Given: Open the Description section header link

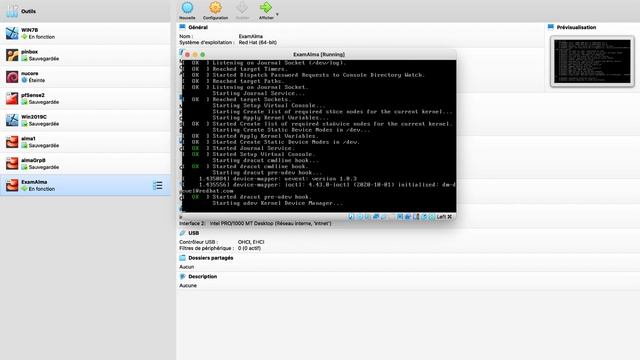Looking at the screenshot, I should point(202,276).
